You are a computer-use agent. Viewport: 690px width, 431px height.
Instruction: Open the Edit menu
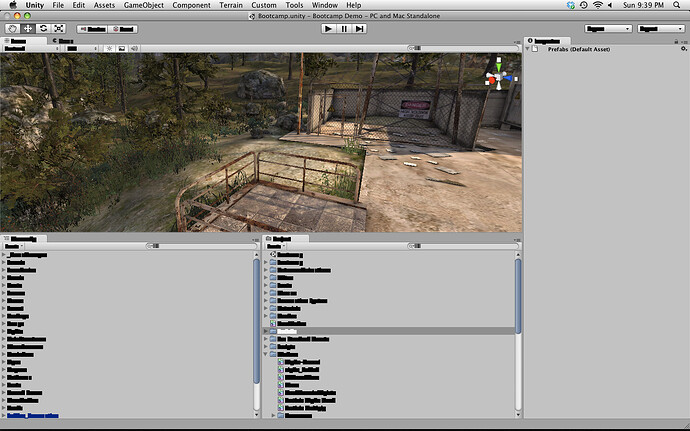pos(79,5)
